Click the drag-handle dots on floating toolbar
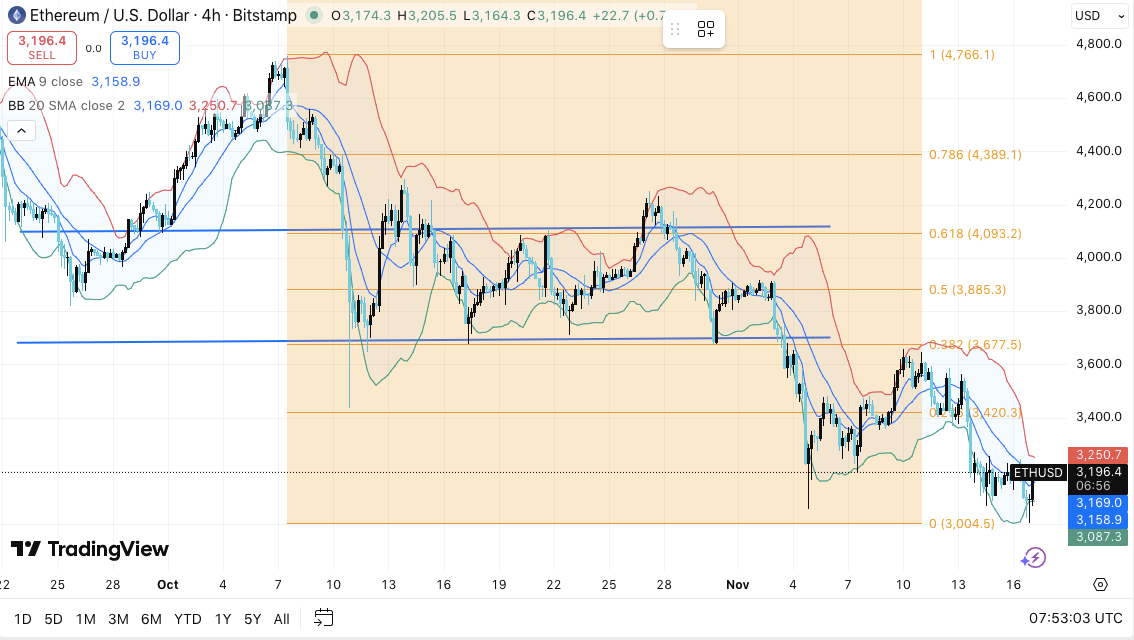The width and height of the screenshot is (1134, 640). pos(677,29)
